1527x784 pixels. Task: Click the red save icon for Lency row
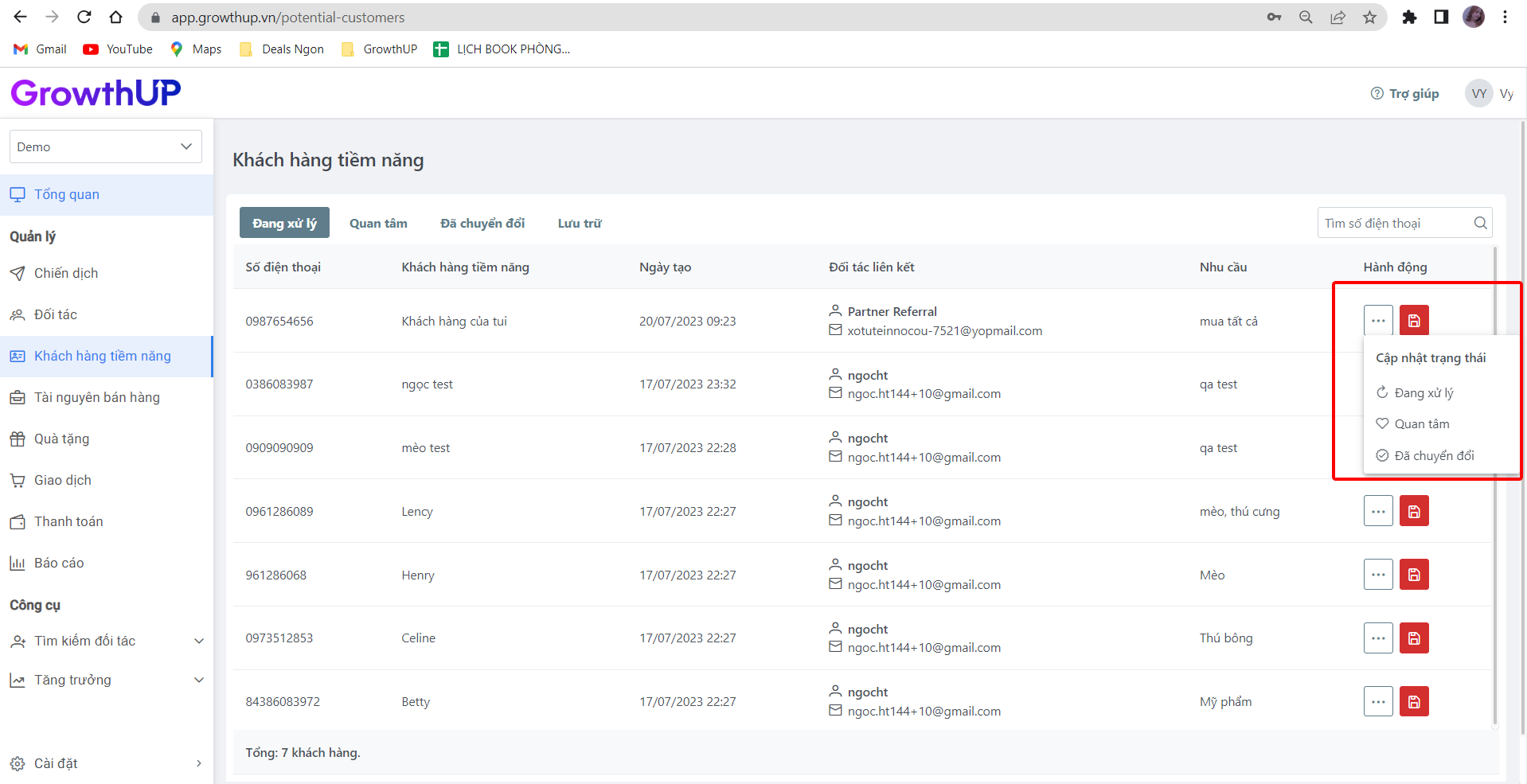[1414, 511]
